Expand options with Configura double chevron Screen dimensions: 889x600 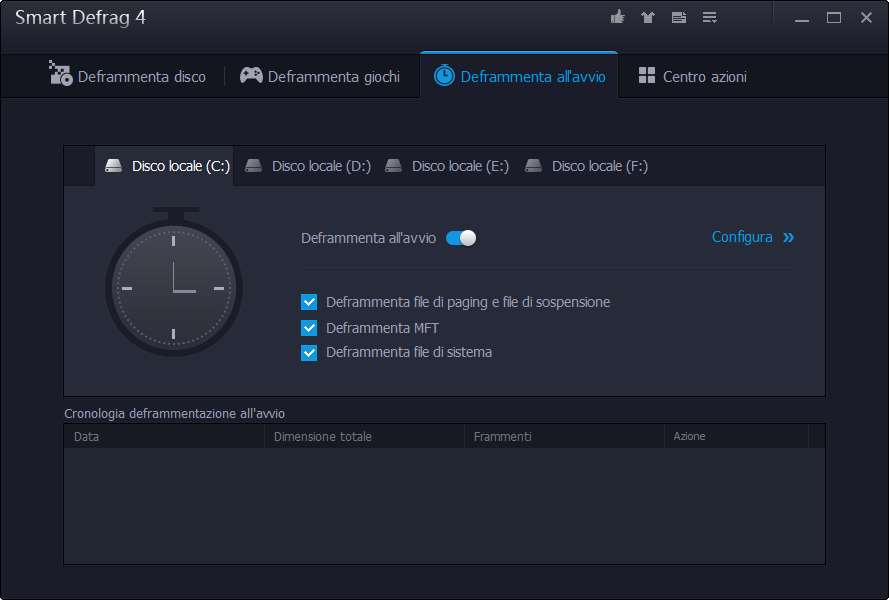point(789,238)
